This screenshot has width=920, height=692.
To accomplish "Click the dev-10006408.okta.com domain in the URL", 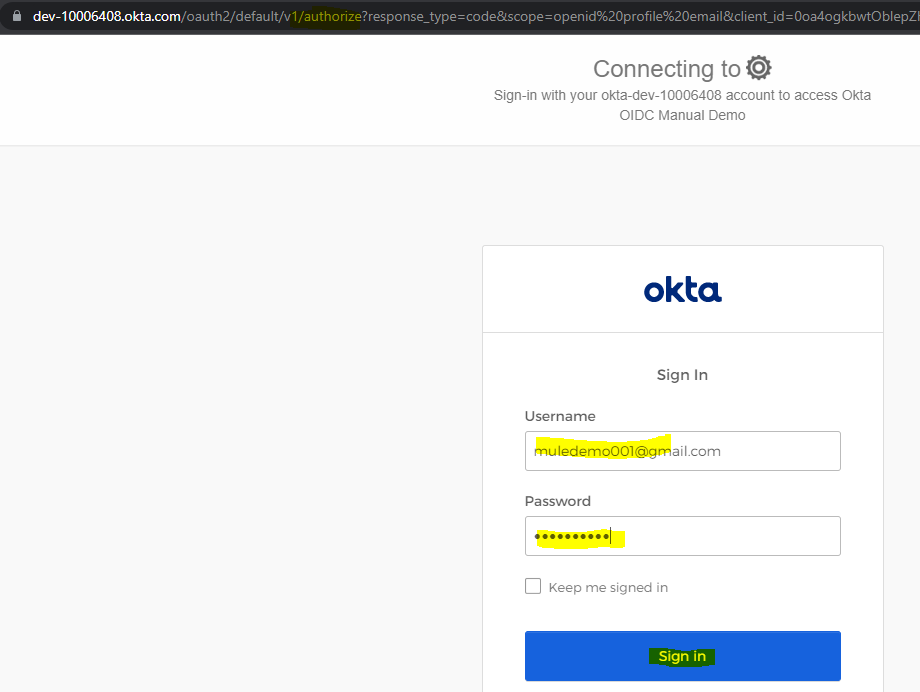I will [107, 16].
